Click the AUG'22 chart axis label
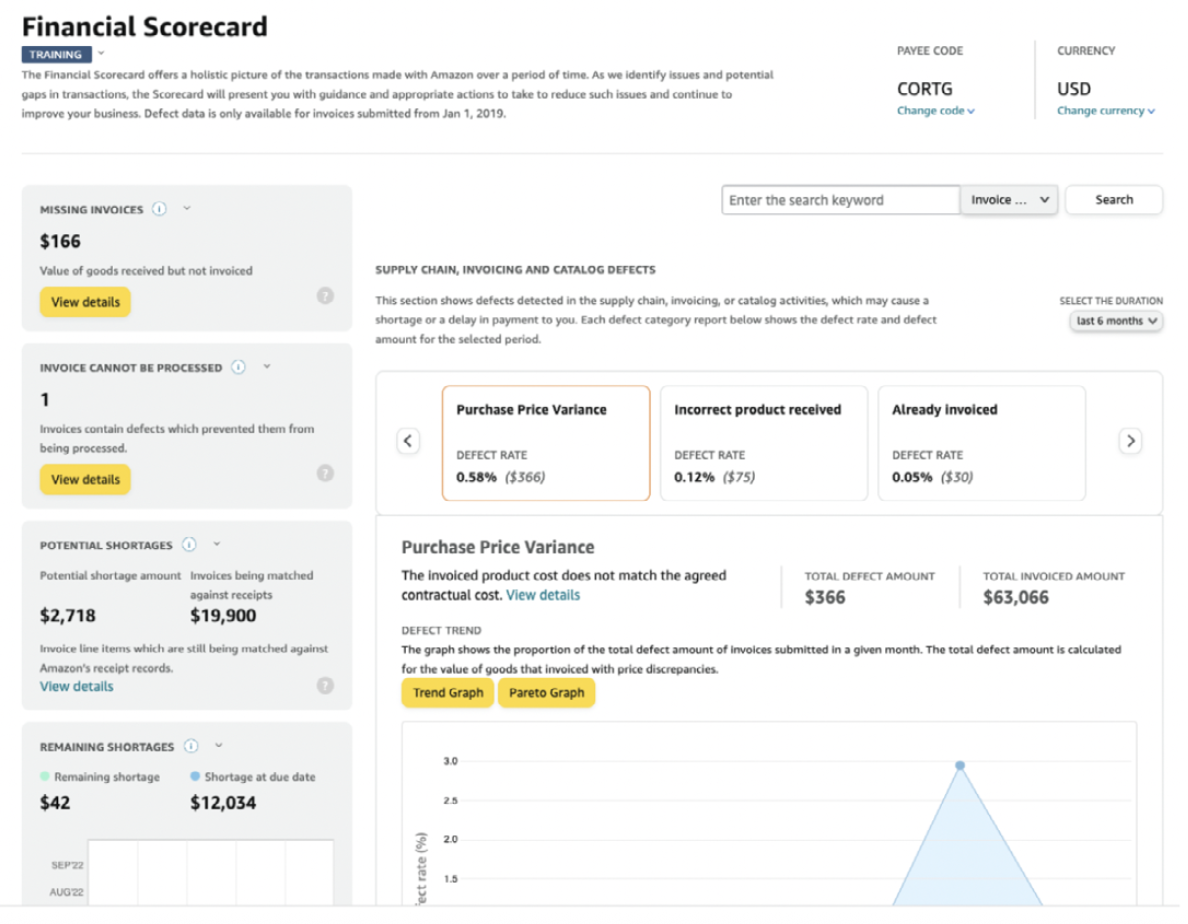 (67, 892)
